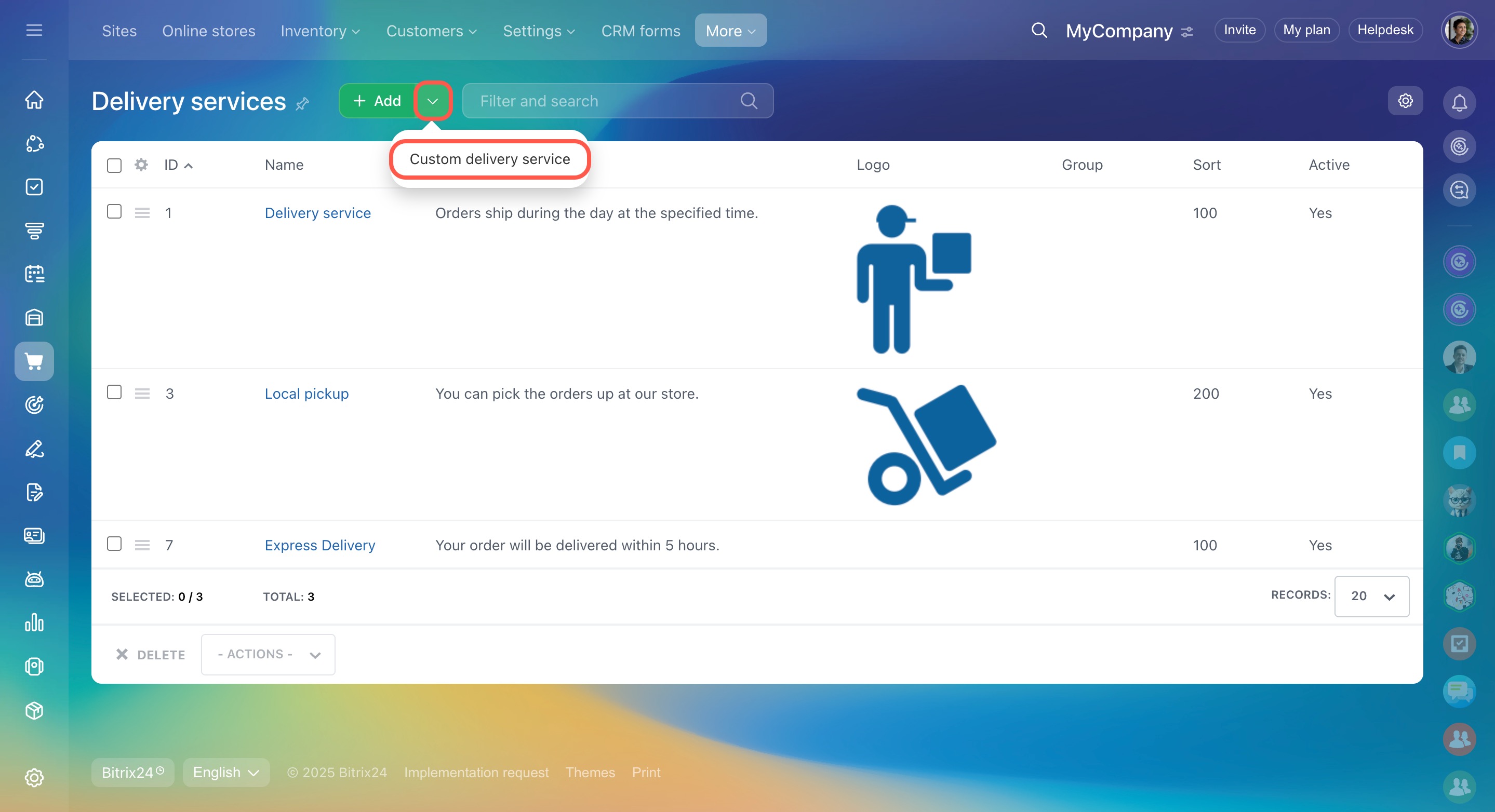Image resolution: width=1495 pixels, height=812 pixels.
Task: Open notifications bell icon
Action: point(1459,103)
